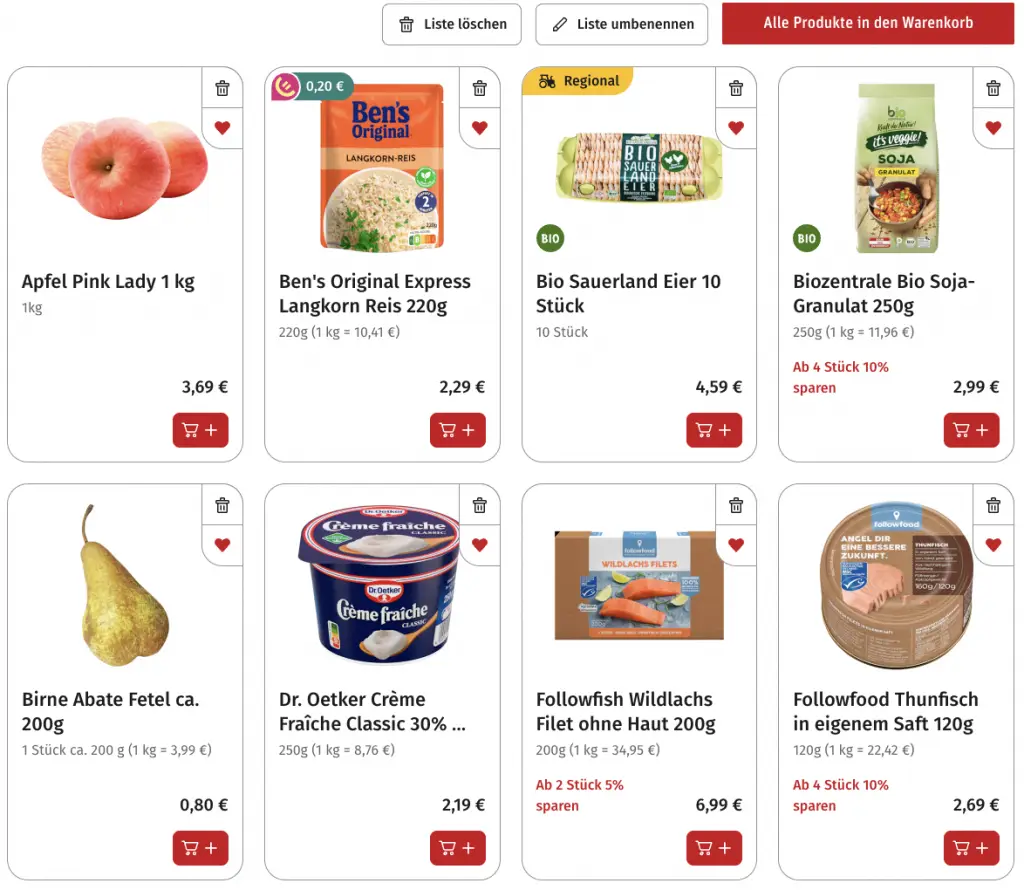Remove Dr. Oetker Crème Fraîche via trash
1024x890 pixels.
[x=479, y=505]
